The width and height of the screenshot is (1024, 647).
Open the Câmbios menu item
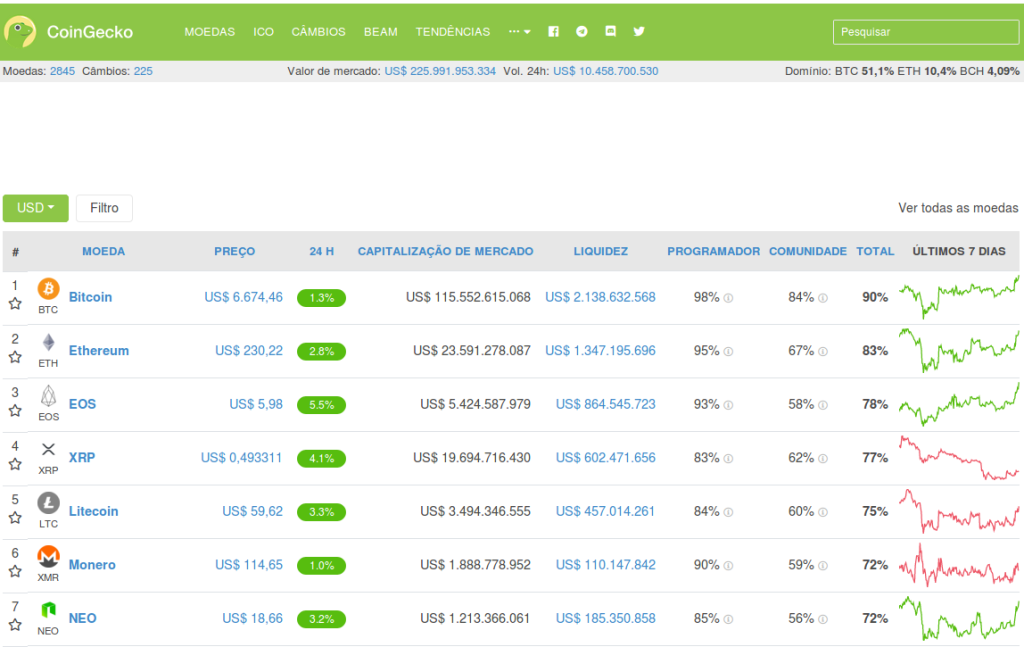pos(318,31)
